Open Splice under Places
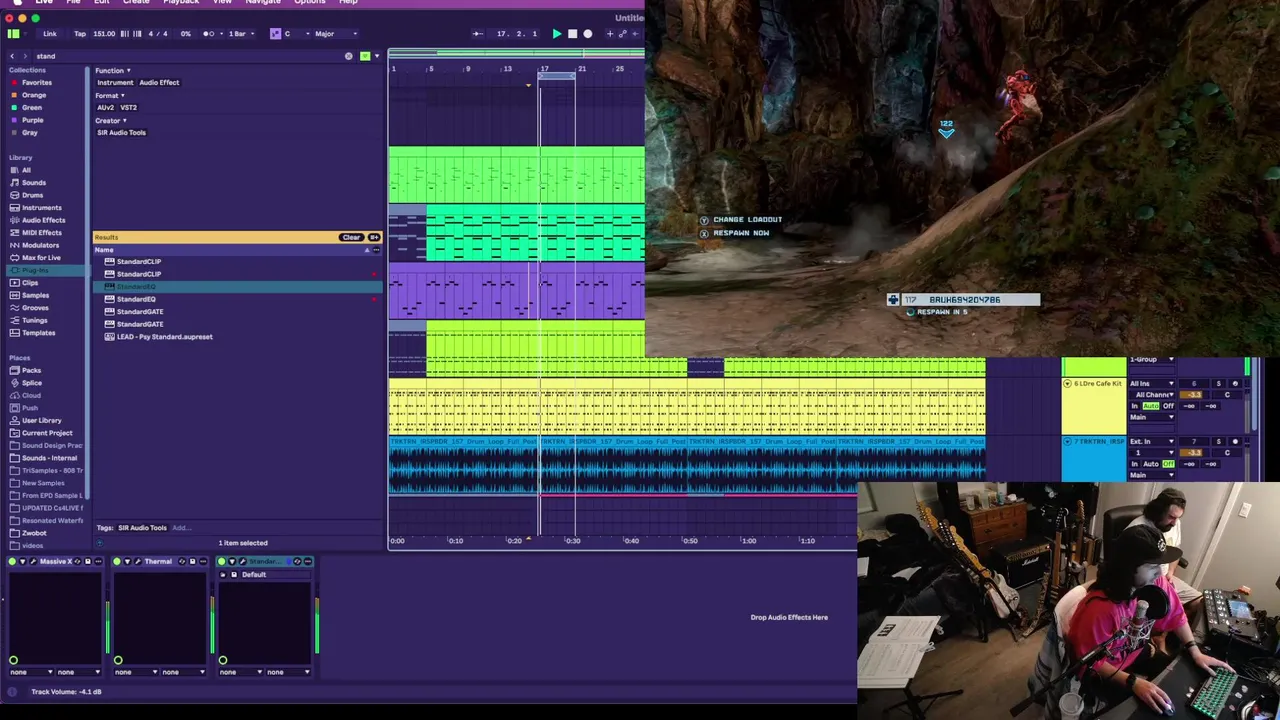The height and width of the screenshot is (720, 1280). tap(30, 383)
